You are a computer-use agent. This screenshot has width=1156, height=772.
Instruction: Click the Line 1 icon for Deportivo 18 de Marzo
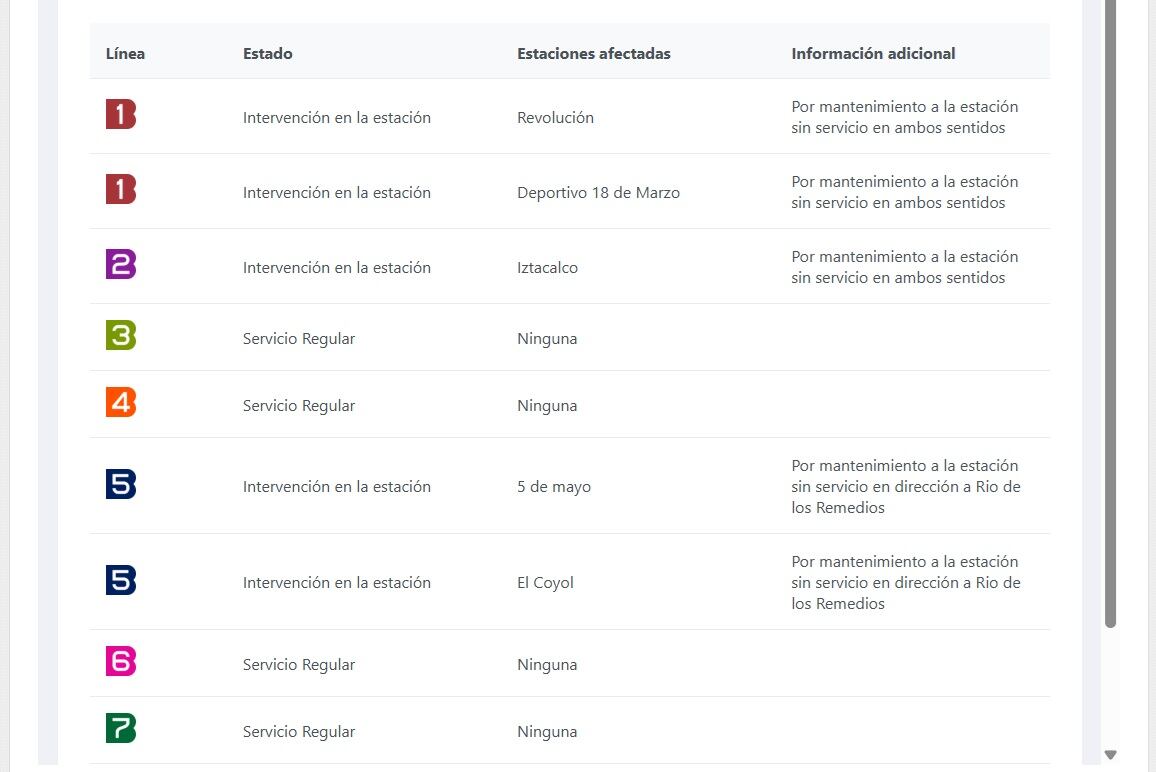coord(121,189)
